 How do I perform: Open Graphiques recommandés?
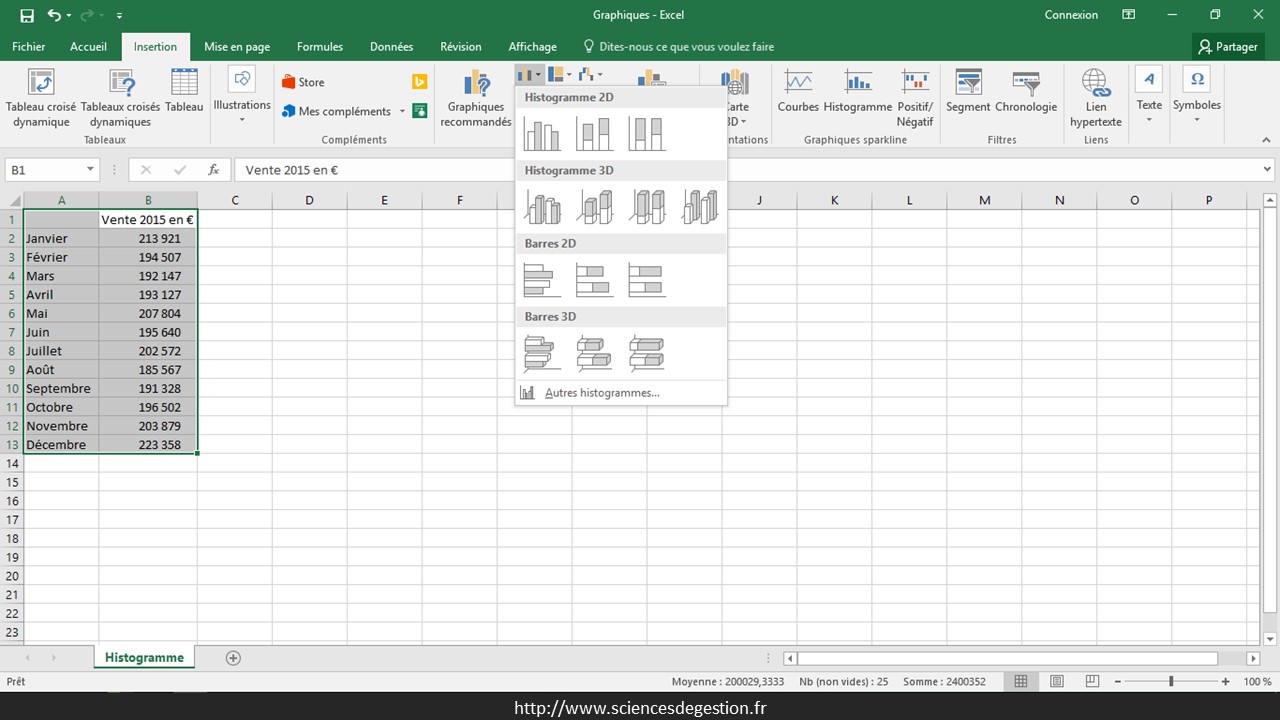[x=476, y=98]
